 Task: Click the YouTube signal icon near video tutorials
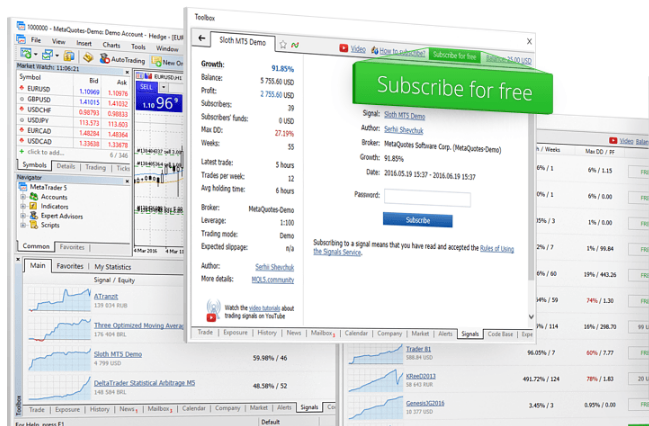pyautogui.click(x=213, y=310)
